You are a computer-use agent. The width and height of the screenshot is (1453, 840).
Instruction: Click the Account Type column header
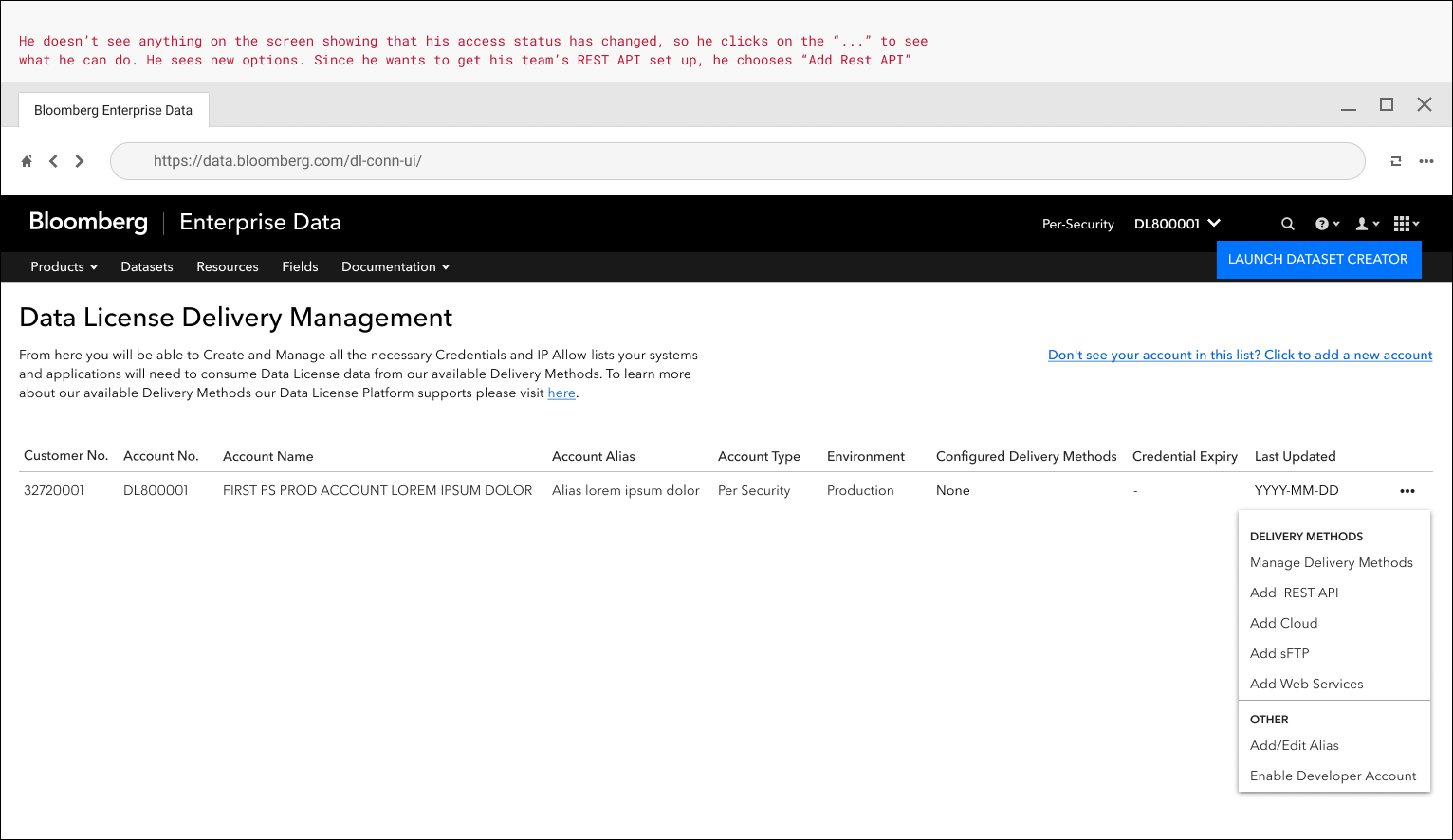(x=759, y=457)
